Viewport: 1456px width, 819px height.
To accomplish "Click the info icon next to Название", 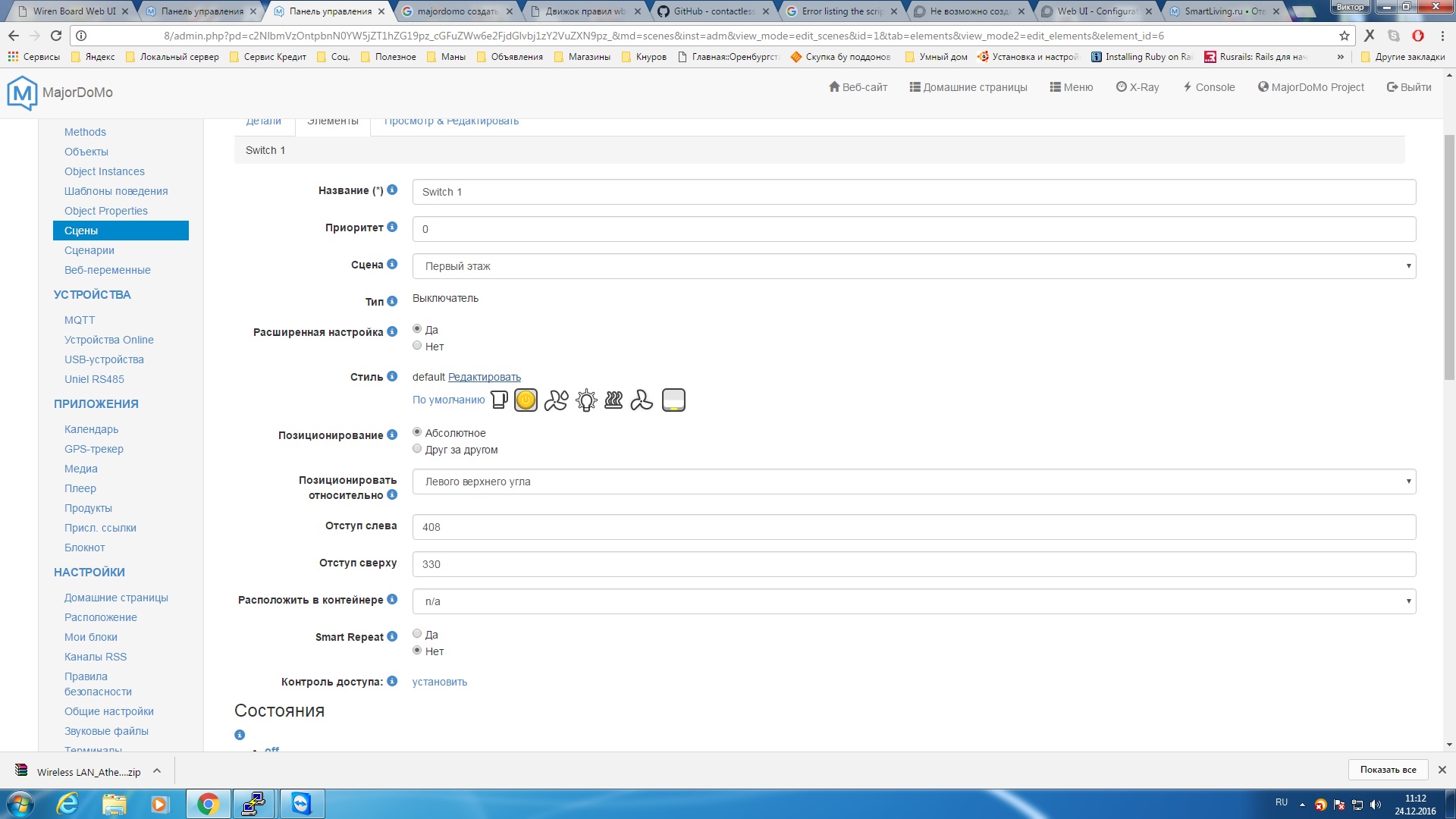I will point(392,190).
